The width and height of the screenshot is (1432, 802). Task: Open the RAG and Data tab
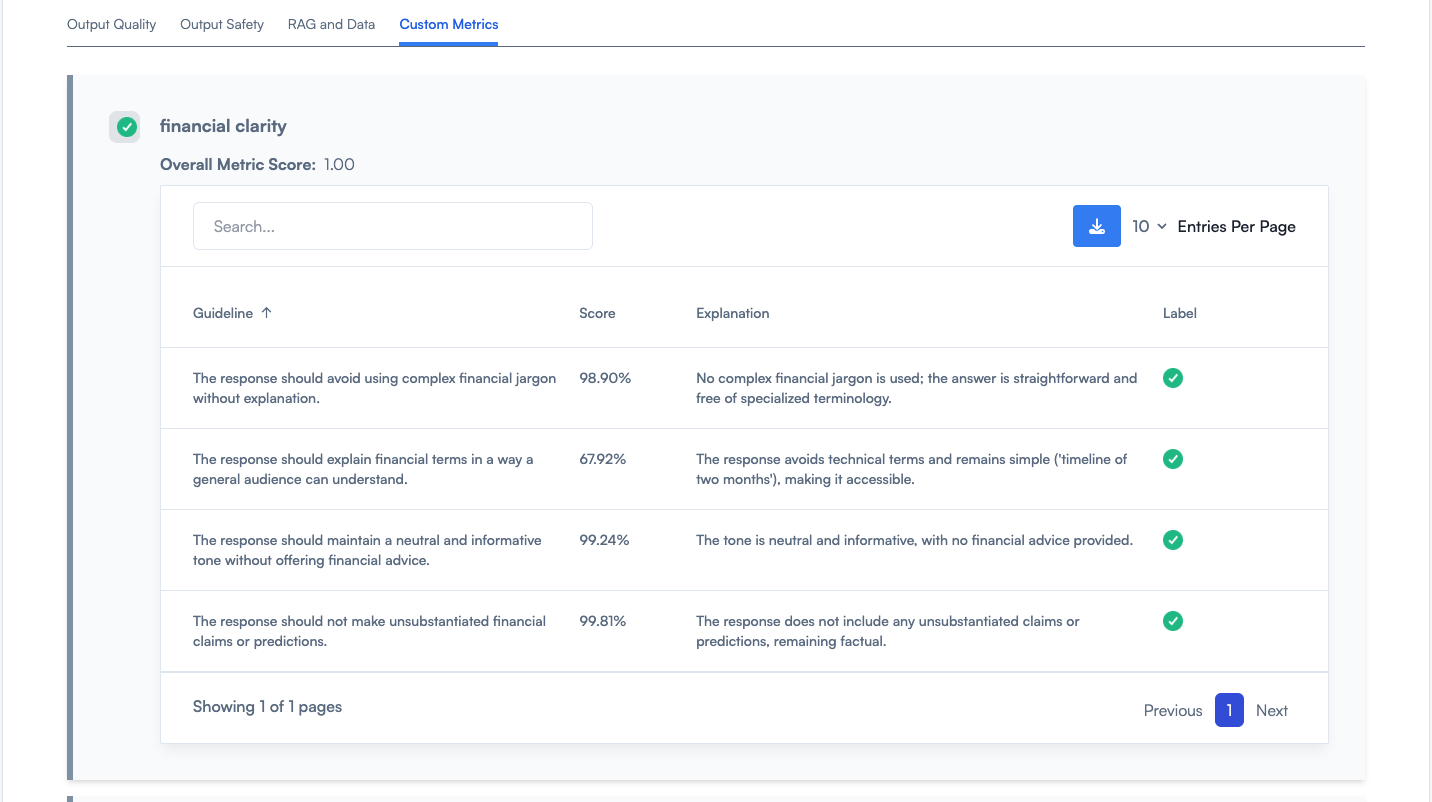click(x=331, y=24)
